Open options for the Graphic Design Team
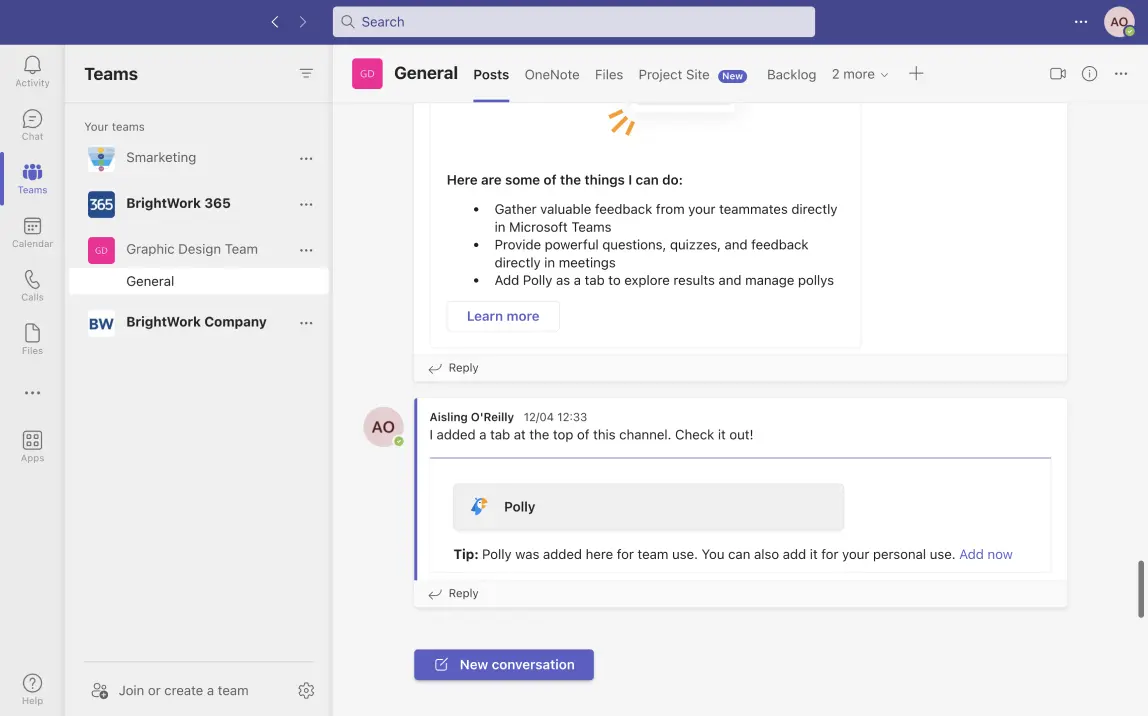Image resolution: width=1148 pixels, height=716 pixels. 306,249
